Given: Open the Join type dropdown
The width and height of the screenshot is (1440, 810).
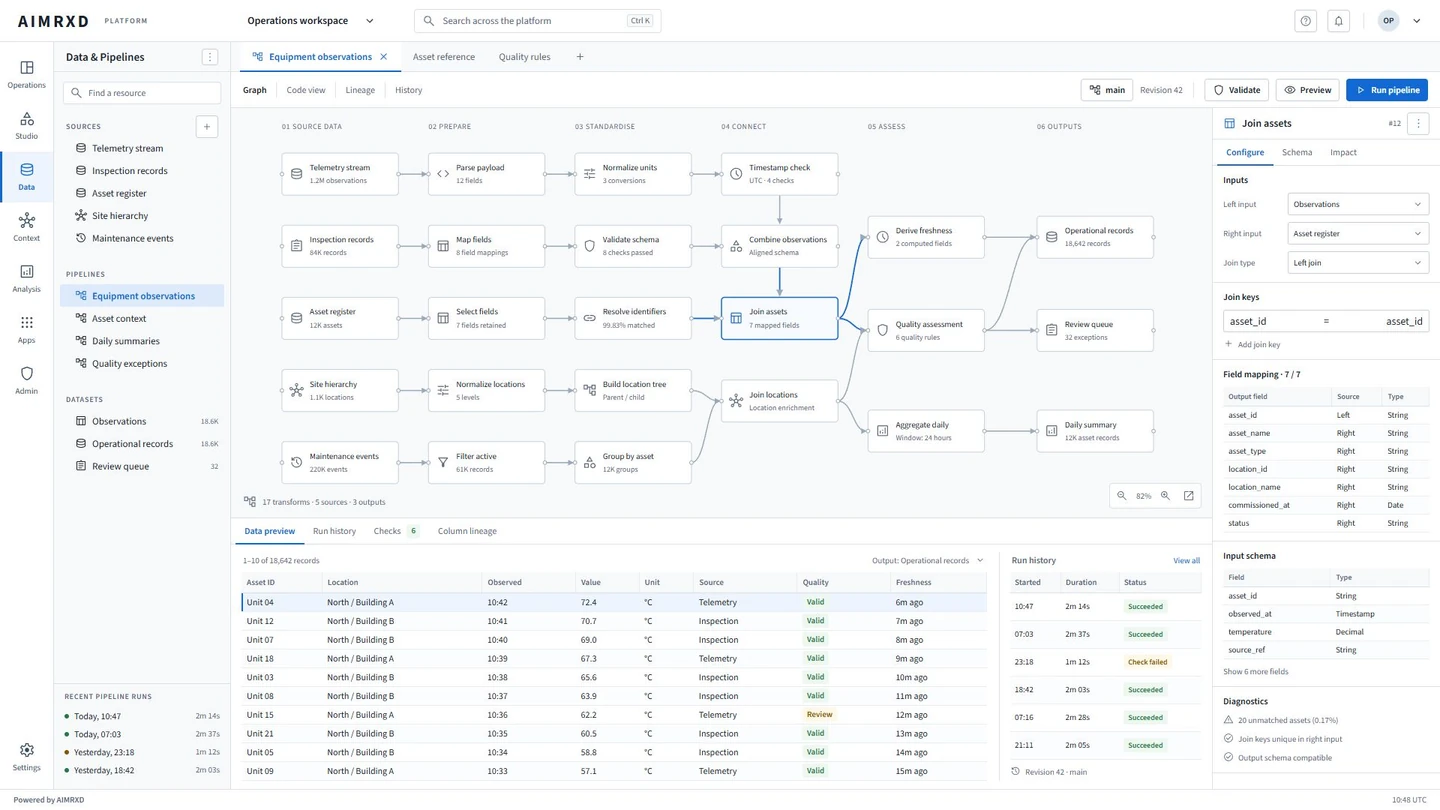Looking at the screenshot, I should coord(1358,263).
